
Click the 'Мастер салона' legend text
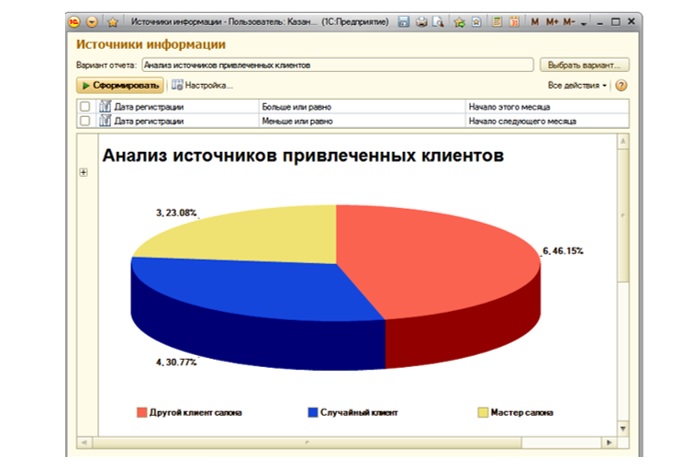522,412
